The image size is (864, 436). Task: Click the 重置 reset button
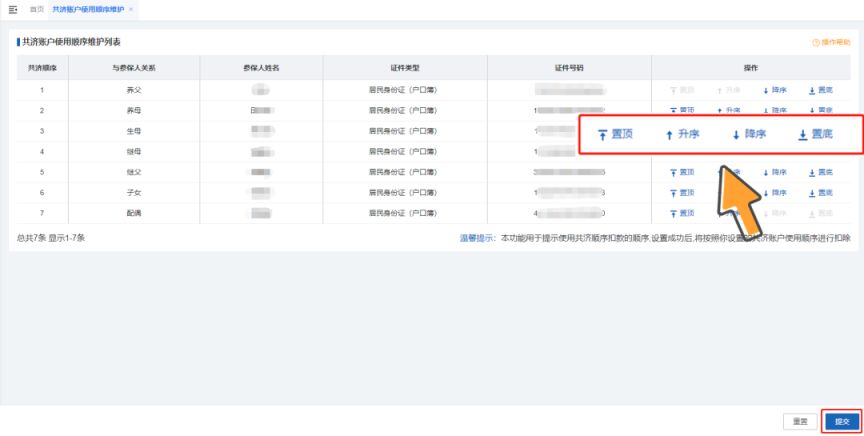(800, 422)
